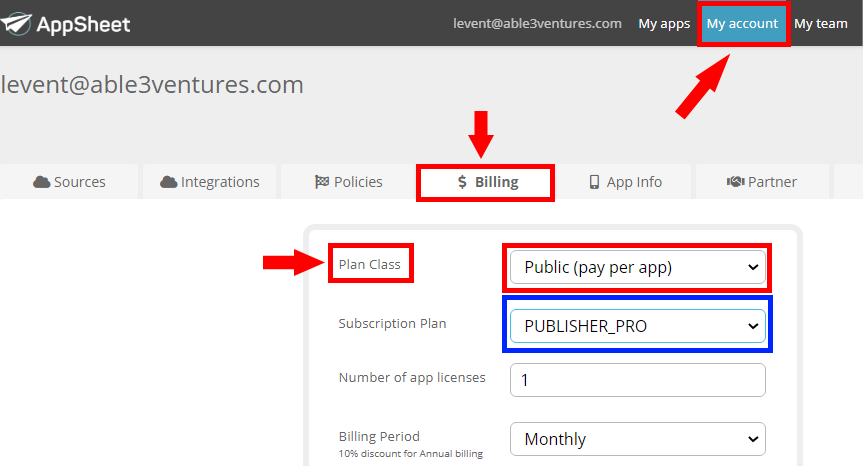Open the My team page
This screenshot has height=466, width=863.
coord(821,24)
